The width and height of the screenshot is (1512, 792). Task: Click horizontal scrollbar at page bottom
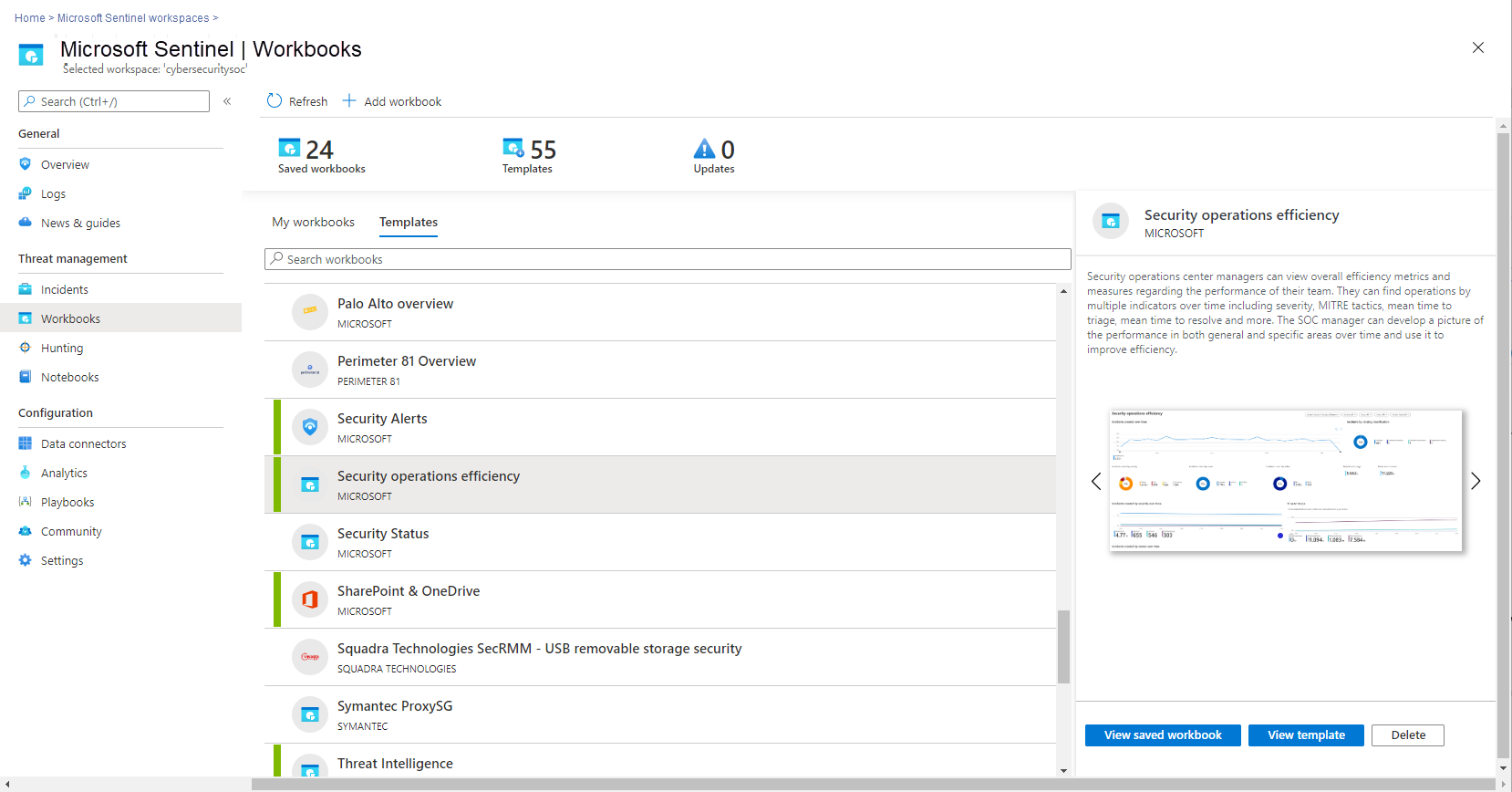[874, 785]
